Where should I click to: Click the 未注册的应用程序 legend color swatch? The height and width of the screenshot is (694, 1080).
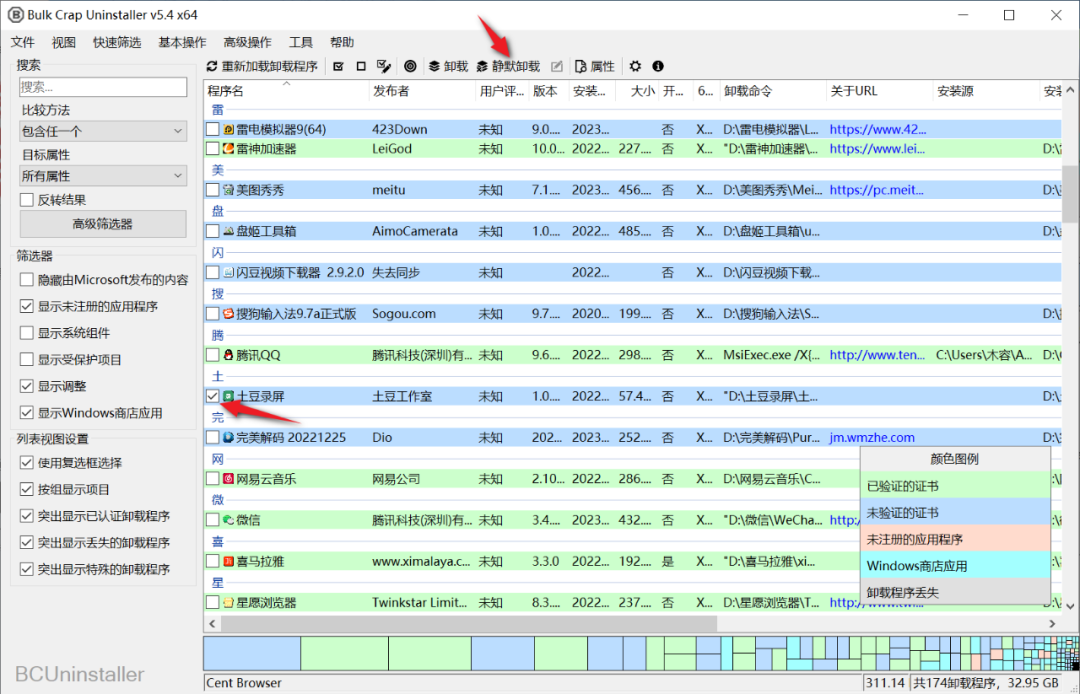click(x=955, y=539)
